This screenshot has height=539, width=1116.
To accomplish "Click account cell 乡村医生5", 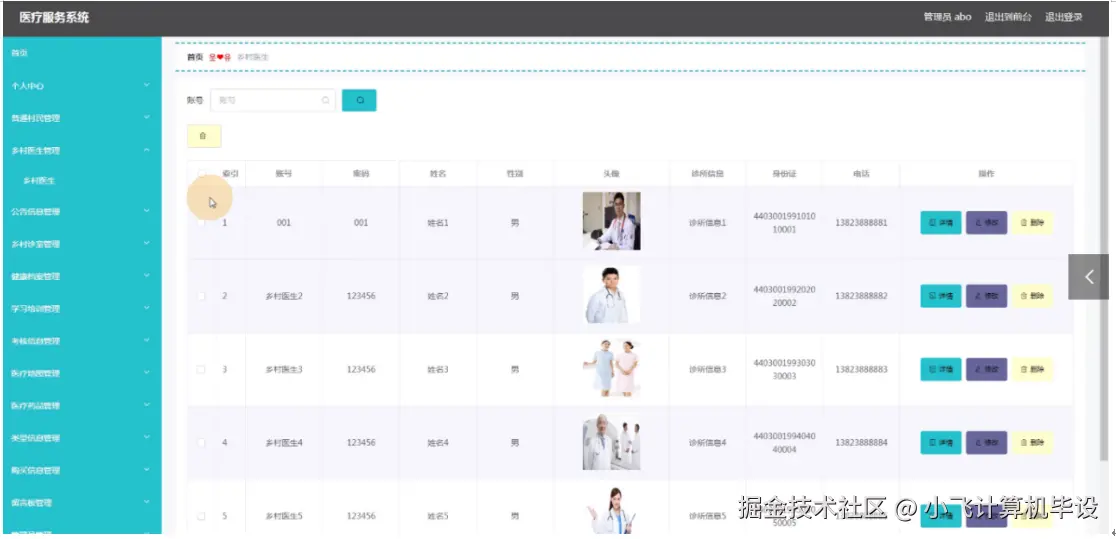I will coord(284,516).
